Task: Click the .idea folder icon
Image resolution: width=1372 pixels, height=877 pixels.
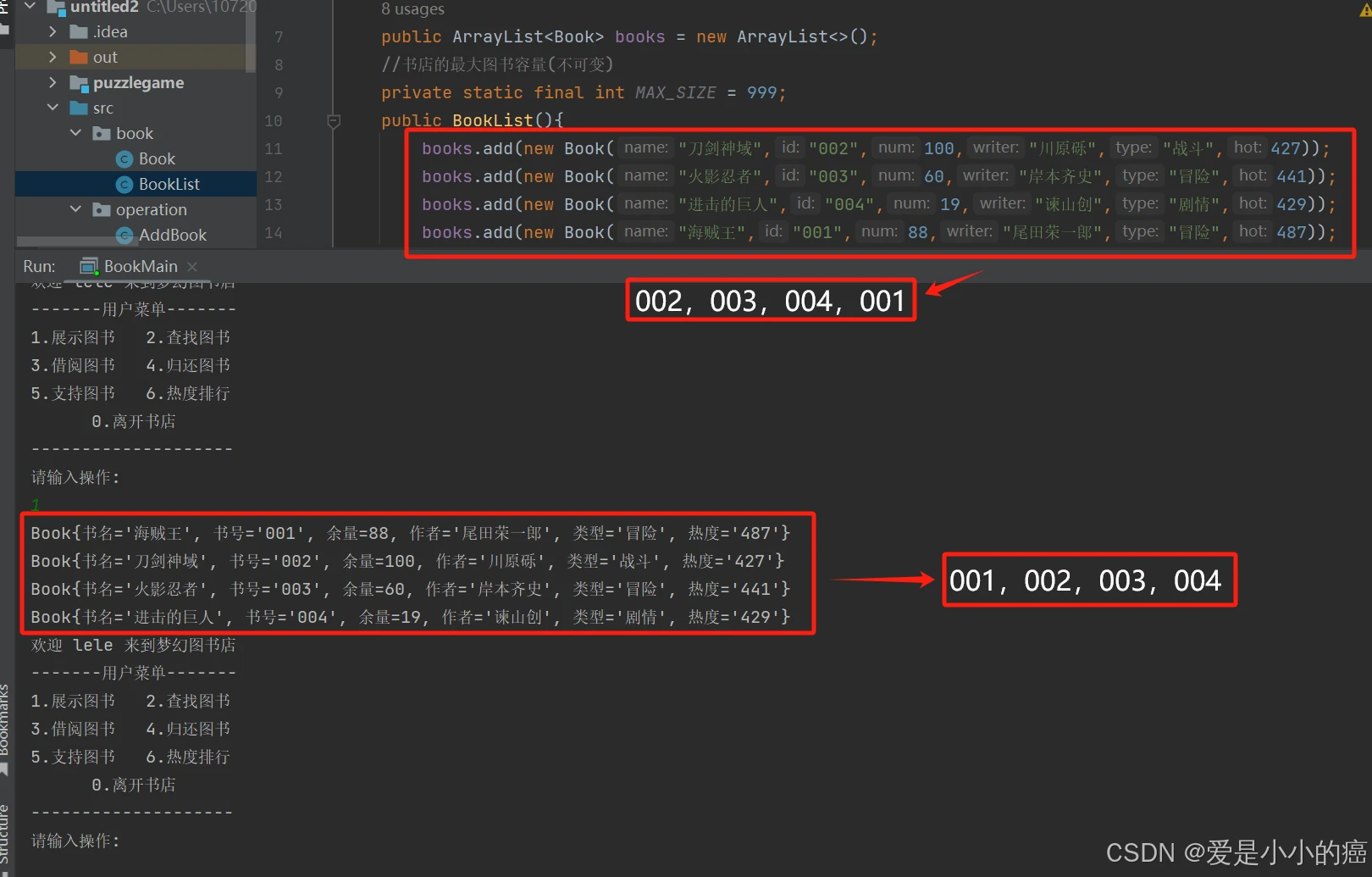Action: click(79, 31)
